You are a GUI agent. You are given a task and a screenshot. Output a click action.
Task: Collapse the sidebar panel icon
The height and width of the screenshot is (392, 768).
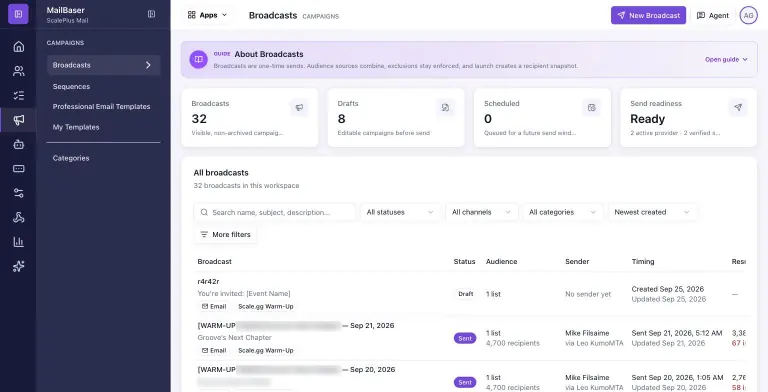click(x=151, y=14)
